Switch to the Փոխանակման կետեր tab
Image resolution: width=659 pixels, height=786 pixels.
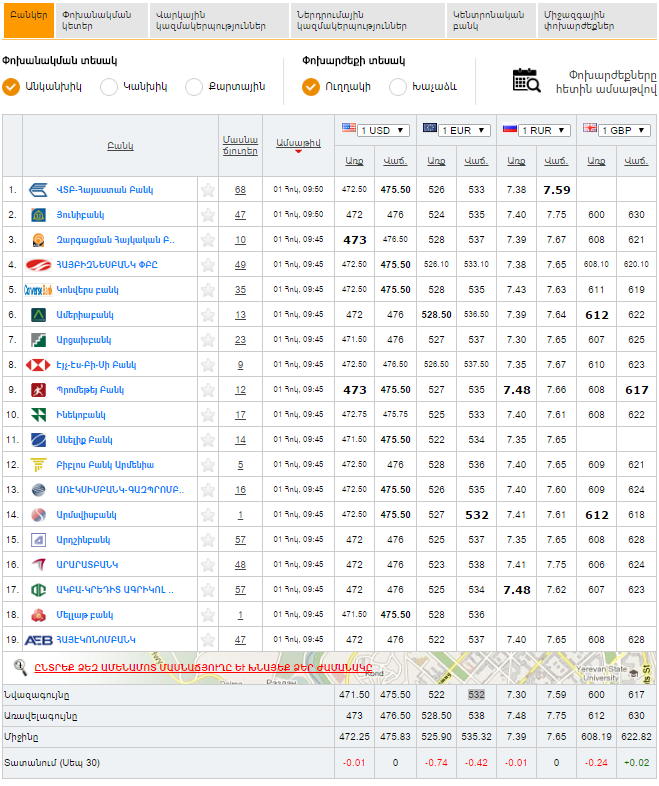(x=99, y=20)
